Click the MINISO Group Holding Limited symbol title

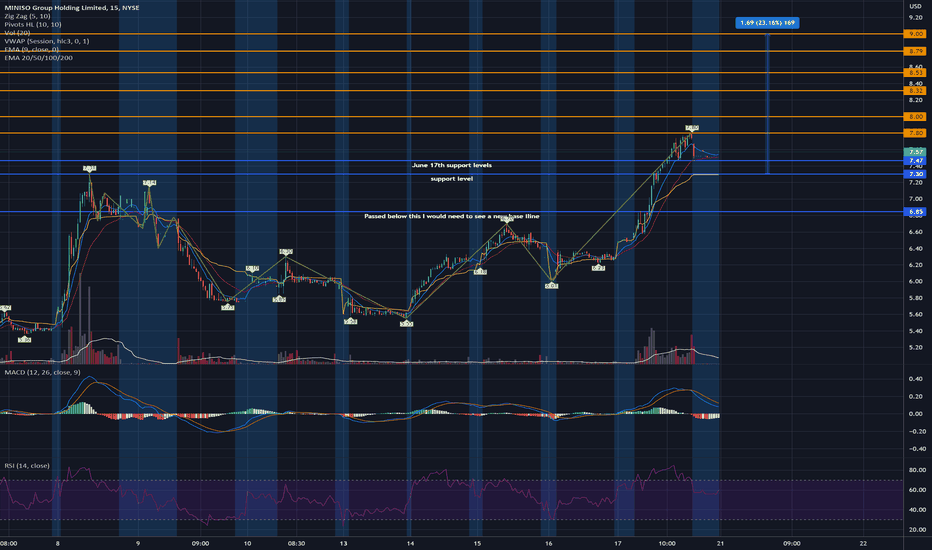coord(71,8)
